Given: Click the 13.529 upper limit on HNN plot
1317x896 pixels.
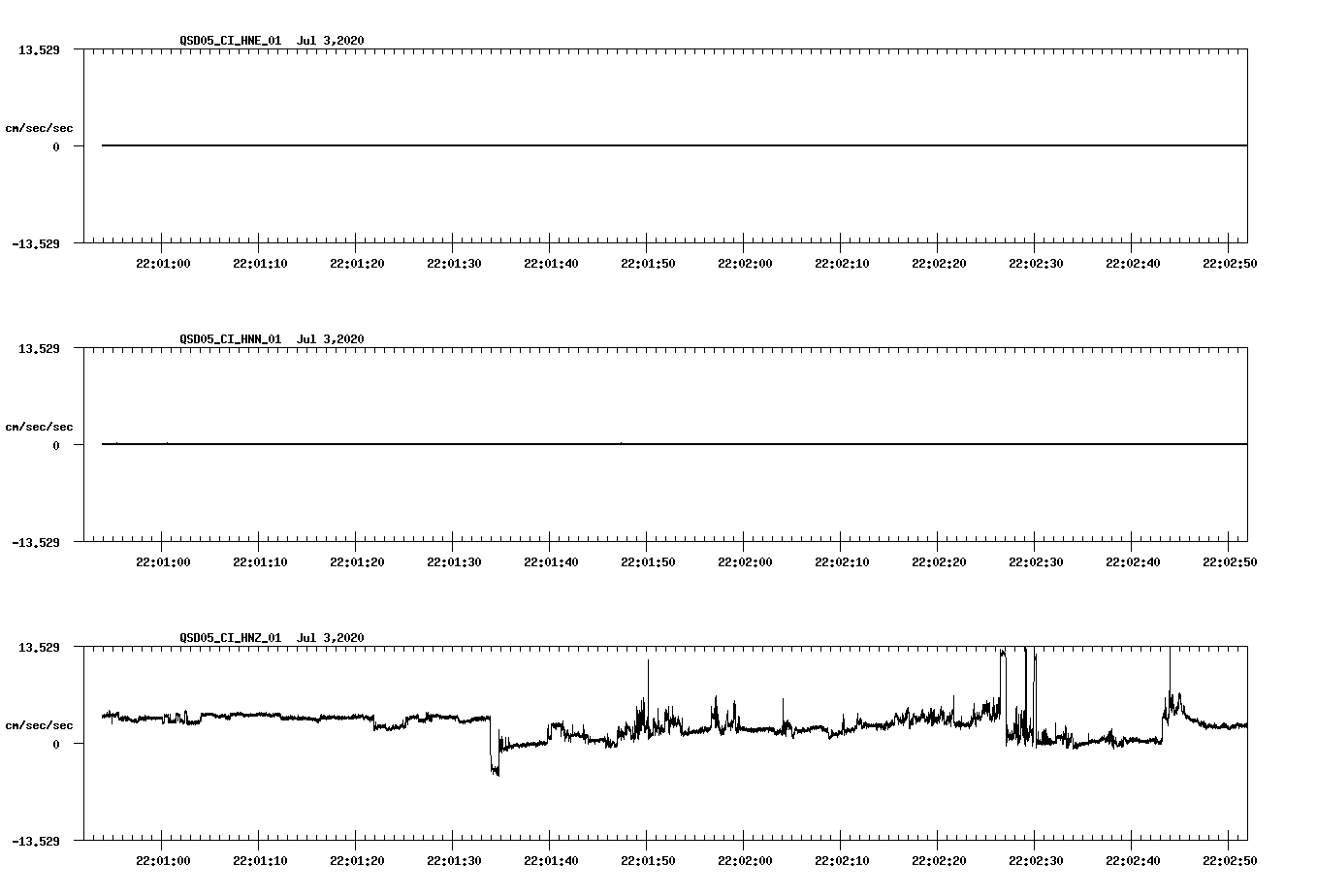Looking at the screenshot, I should [39, 348].
